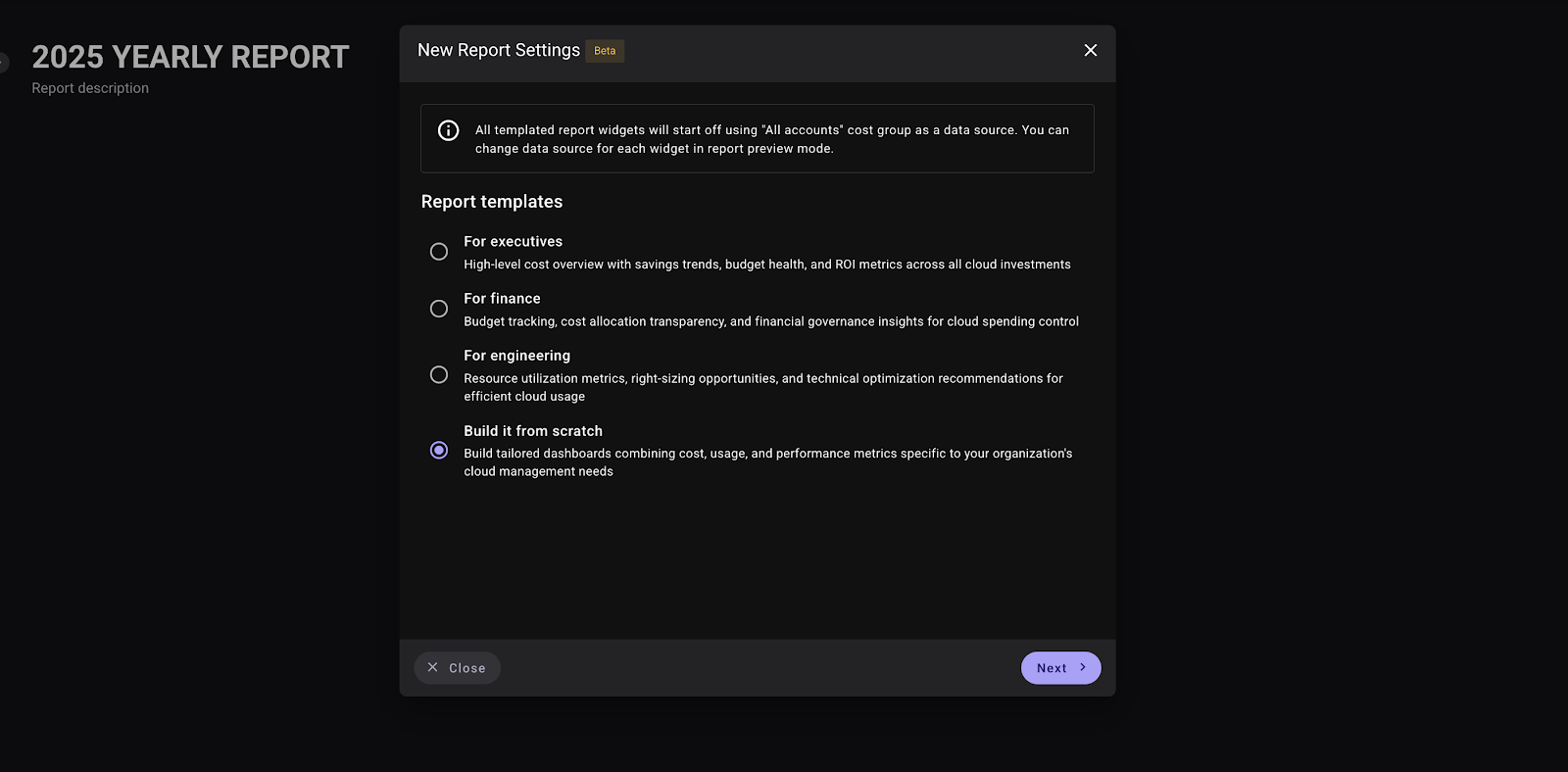Click the X icon inside the Close button
This screenshot has width=1568, height=772.
click(x=433, y=667)
